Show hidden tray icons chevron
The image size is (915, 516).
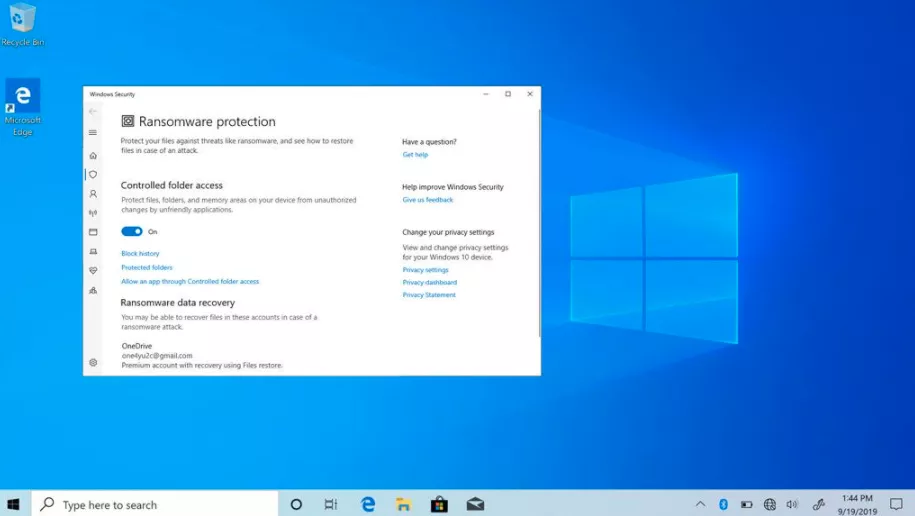(700, 504)
